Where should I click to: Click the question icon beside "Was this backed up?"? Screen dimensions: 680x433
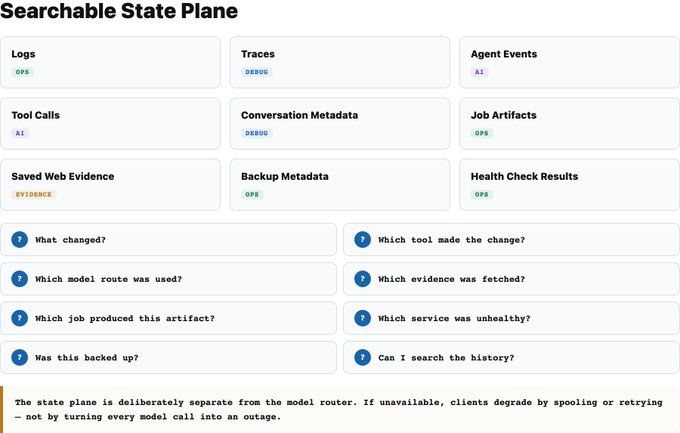coord(20,358)
